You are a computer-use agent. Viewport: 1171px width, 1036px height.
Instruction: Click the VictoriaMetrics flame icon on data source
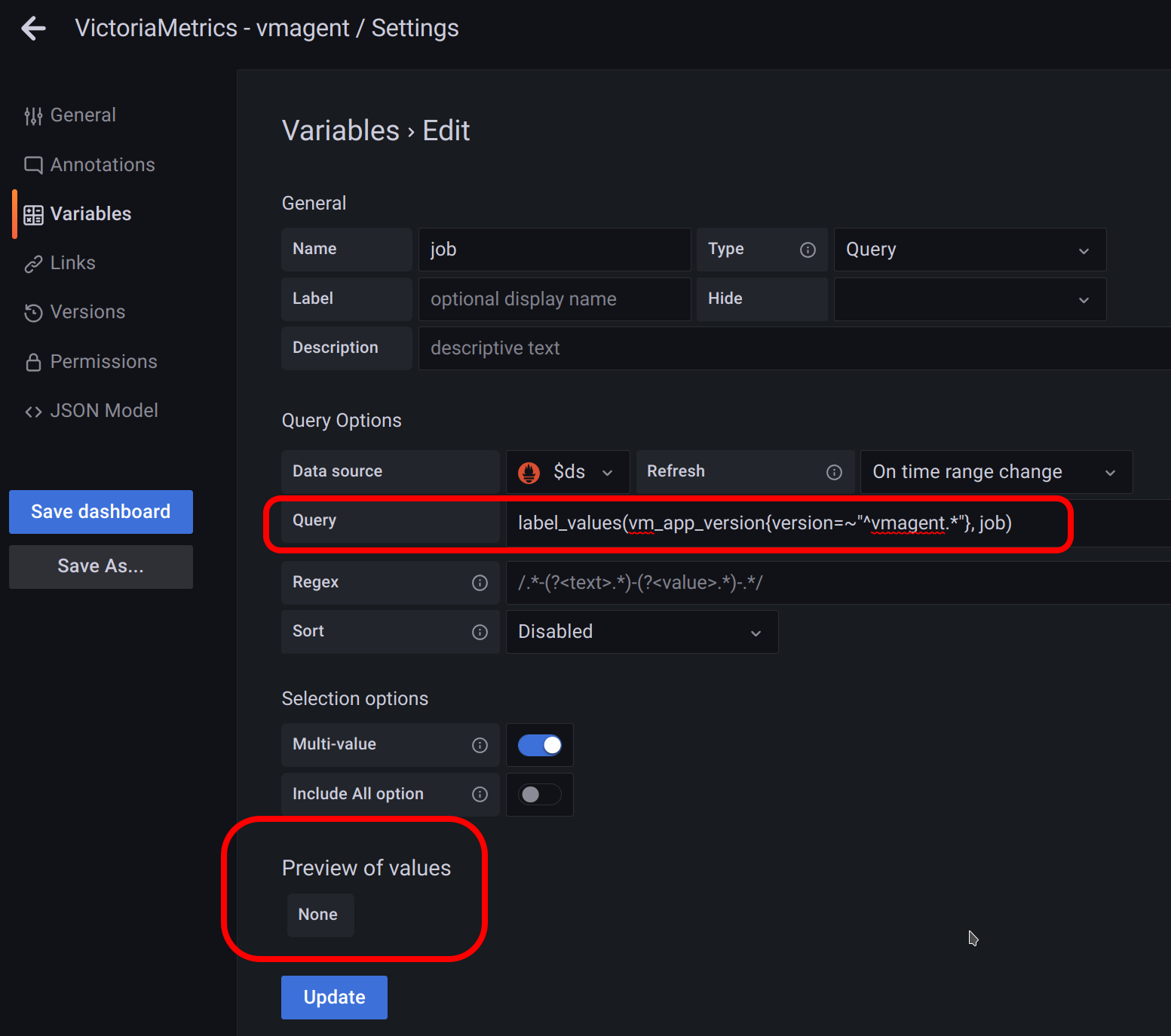coord(529,472)
